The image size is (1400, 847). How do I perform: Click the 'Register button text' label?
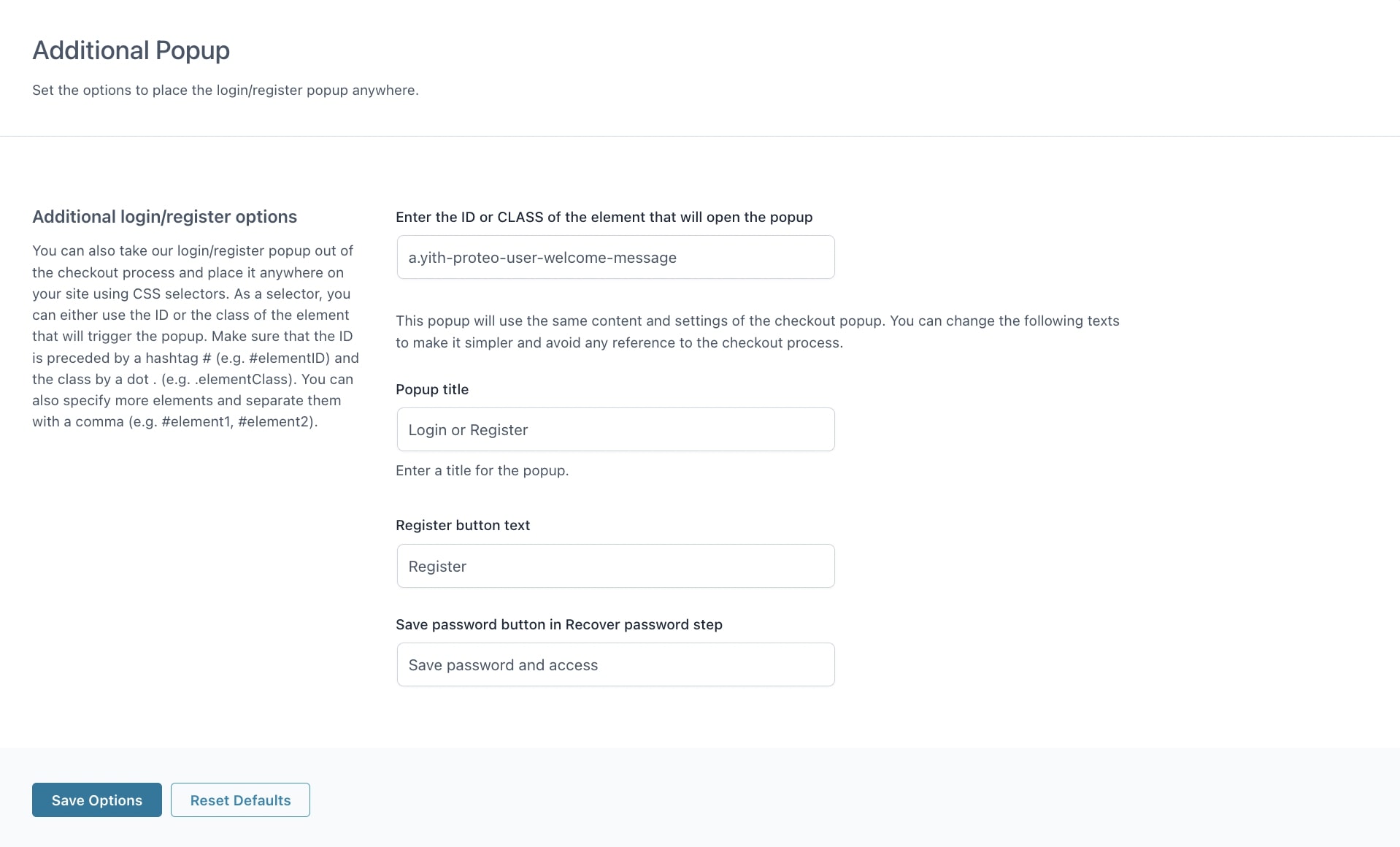tap(462, 525)
